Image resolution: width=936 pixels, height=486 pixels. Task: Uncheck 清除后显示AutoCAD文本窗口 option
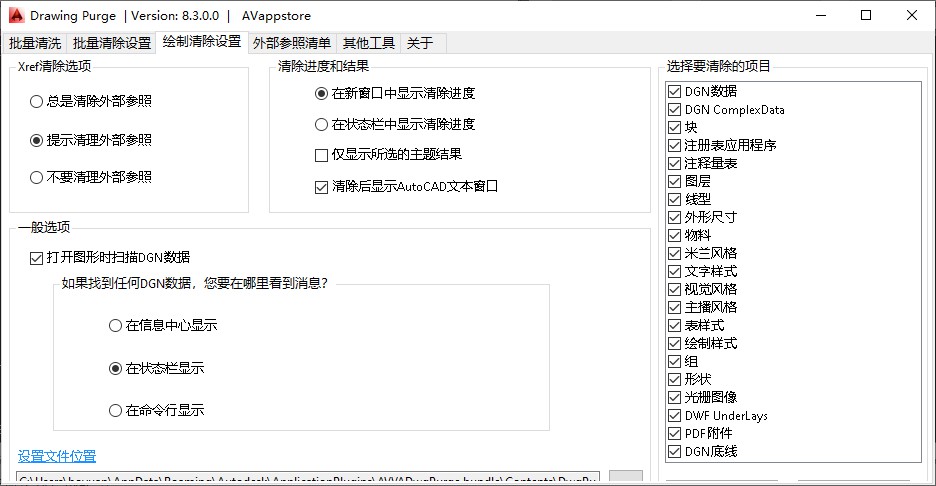(321, 186)
